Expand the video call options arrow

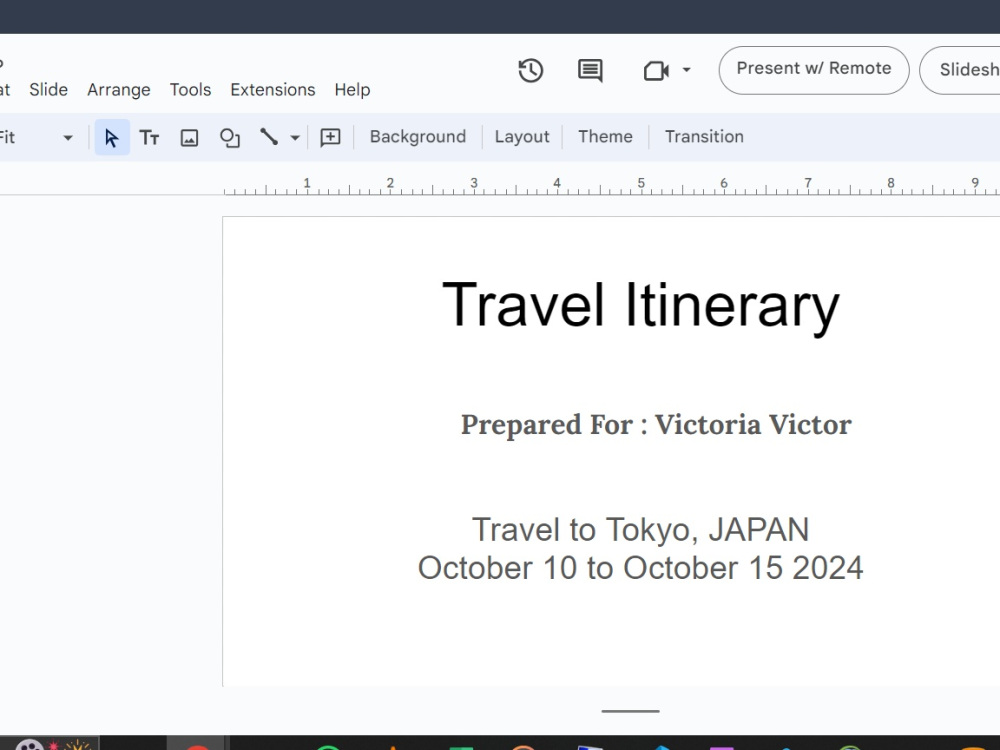click(x=686, y=70)
